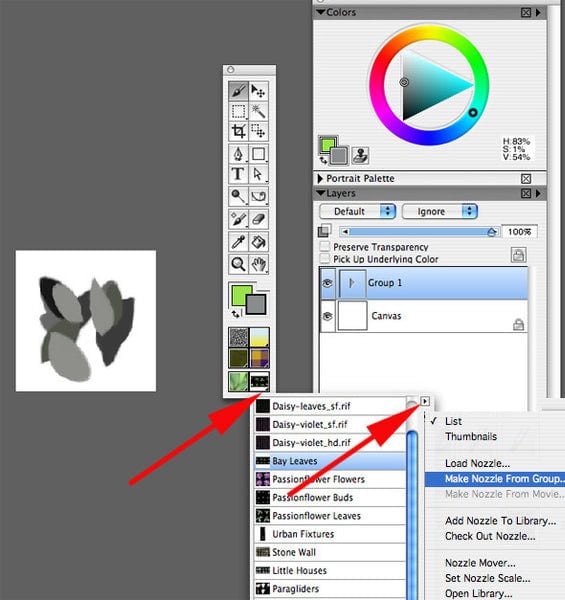Screen dimensions: 565x600
Task: Choose Load Nozzle from the menu
Action: click(477, 463)
